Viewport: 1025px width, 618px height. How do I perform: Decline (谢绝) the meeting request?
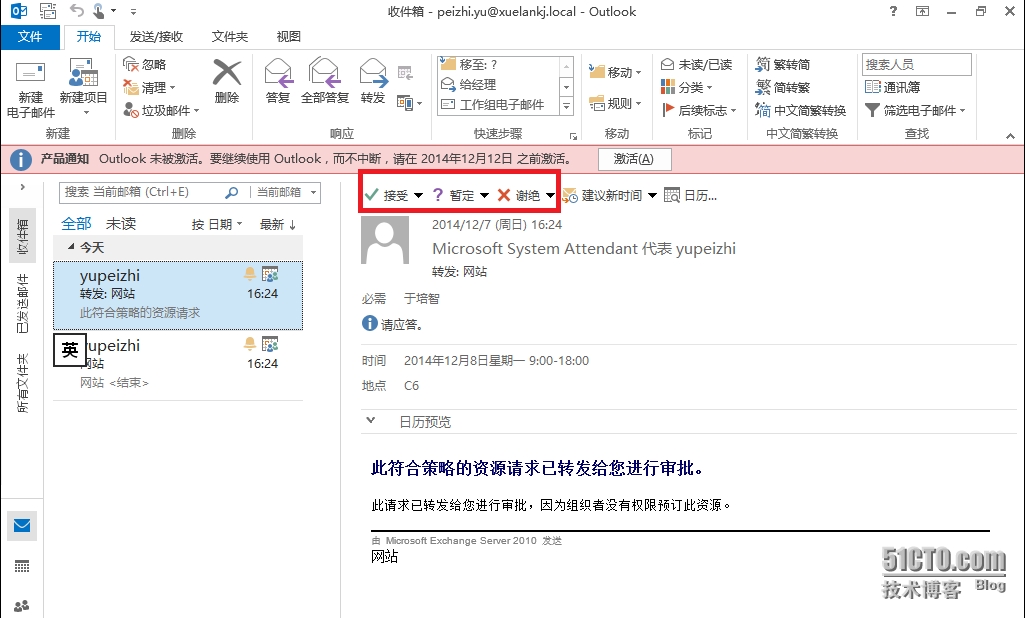tap(519, 195)
